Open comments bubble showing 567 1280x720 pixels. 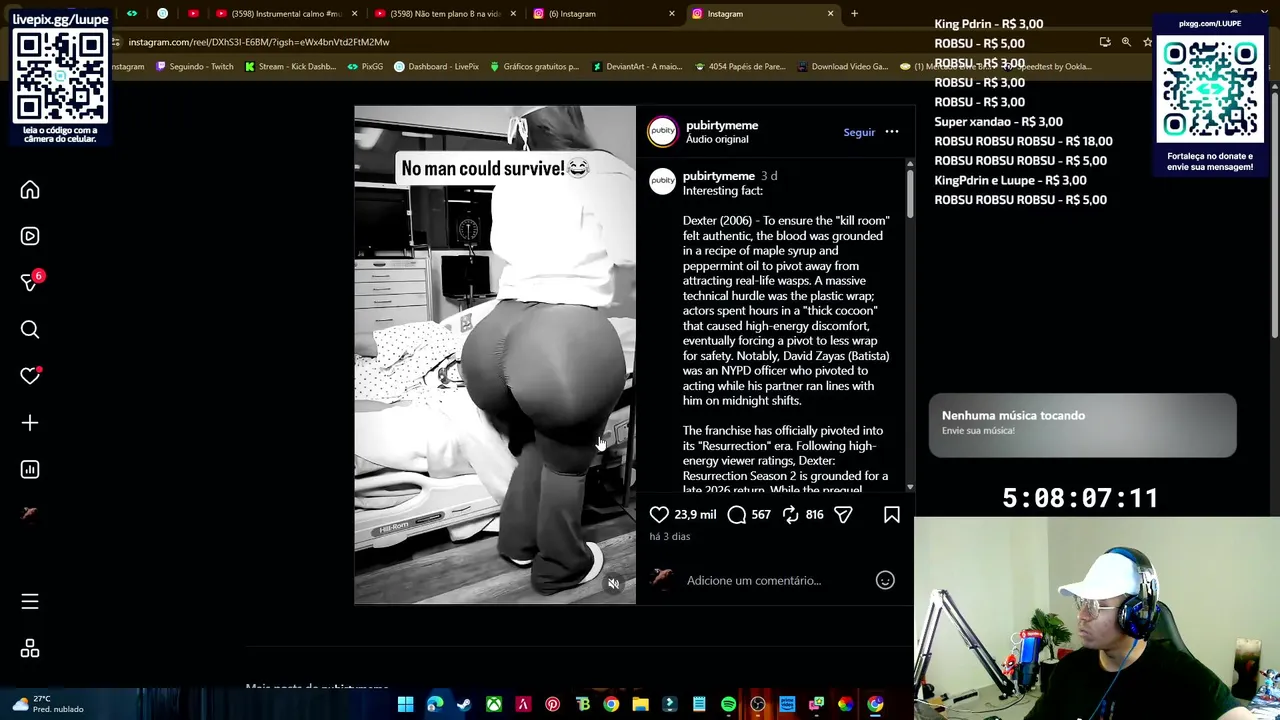[737, 514]
